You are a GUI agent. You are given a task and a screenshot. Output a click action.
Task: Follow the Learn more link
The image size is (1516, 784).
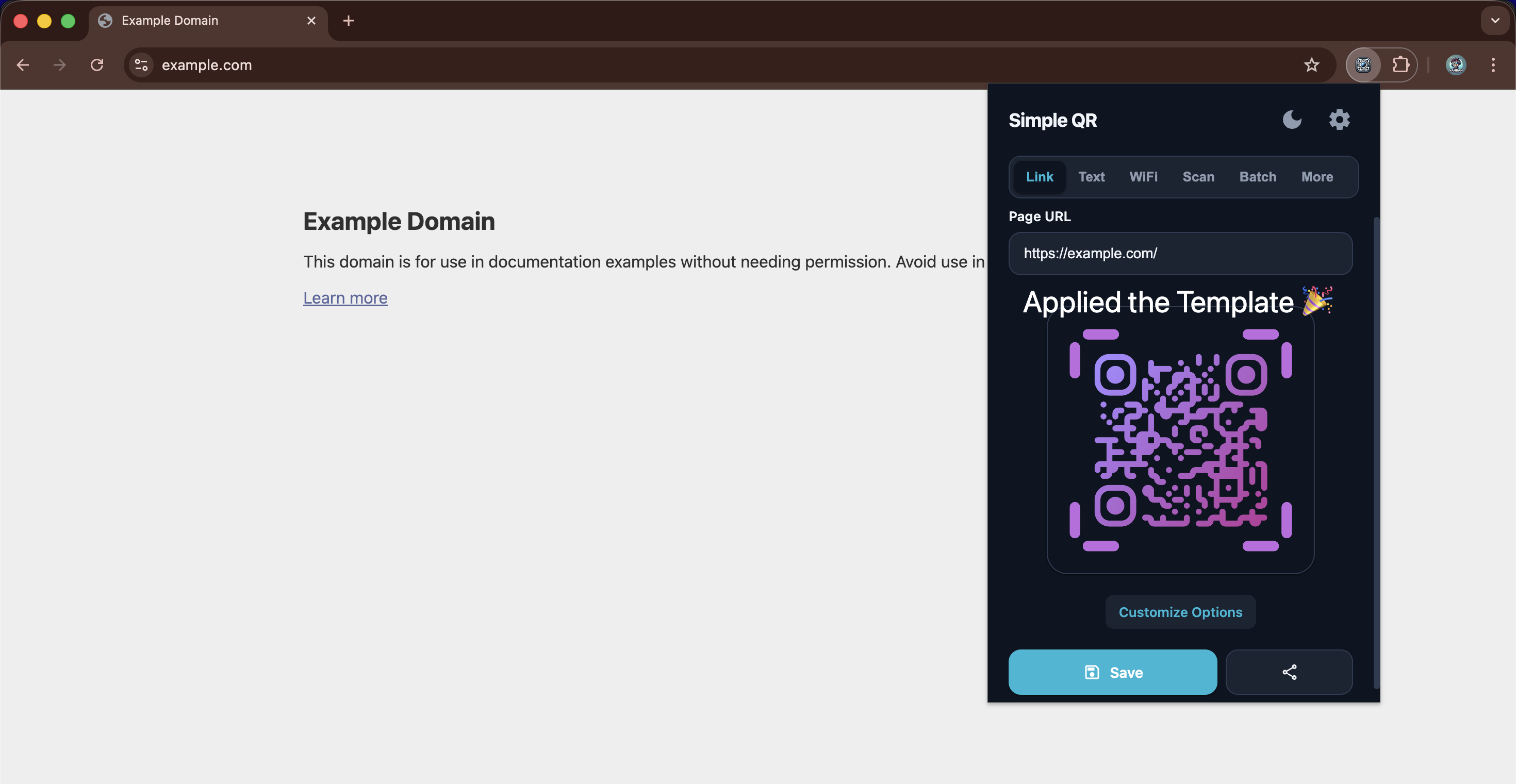[345, 297]
